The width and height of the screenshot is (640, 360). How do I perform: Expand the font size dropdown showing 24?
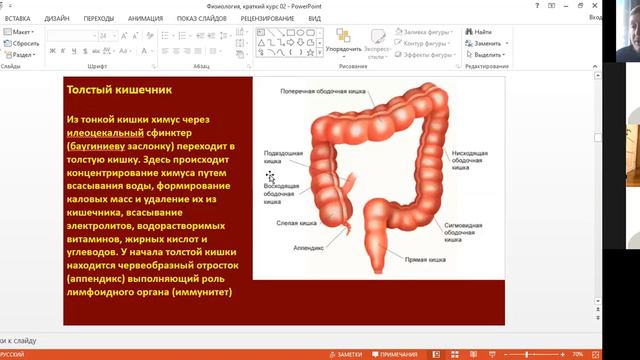click(115, 36)
